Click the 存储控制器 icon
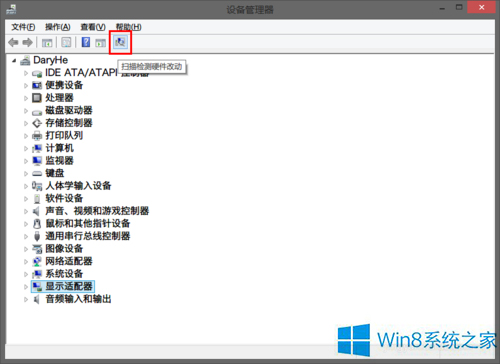This screenshot has width=500, height=364. click(37, 123)
